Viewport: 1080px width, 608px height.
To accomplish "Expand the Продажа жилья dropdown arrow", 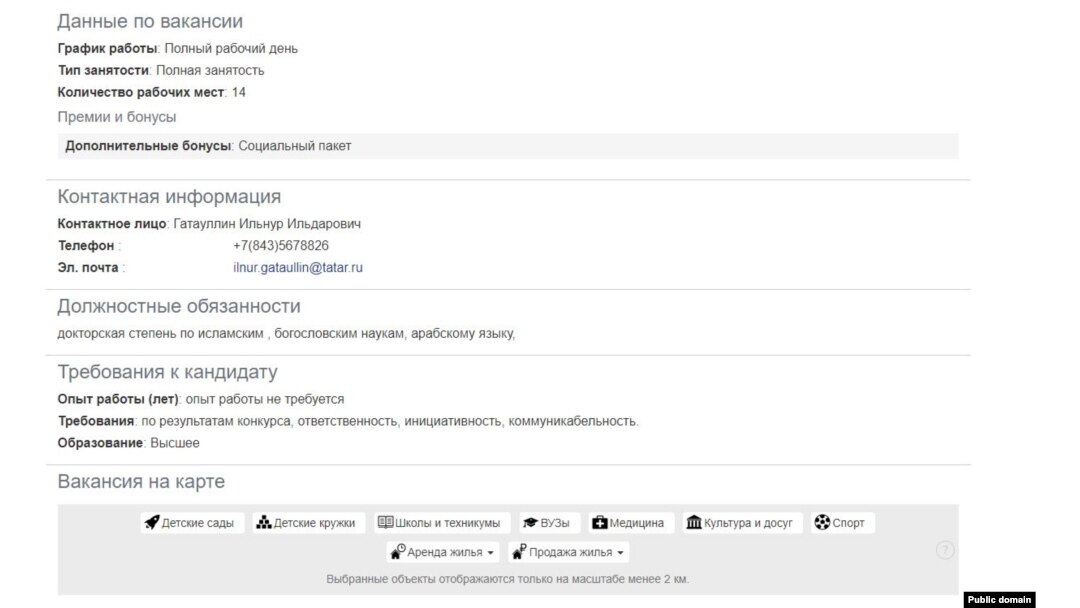I will 620,553.
